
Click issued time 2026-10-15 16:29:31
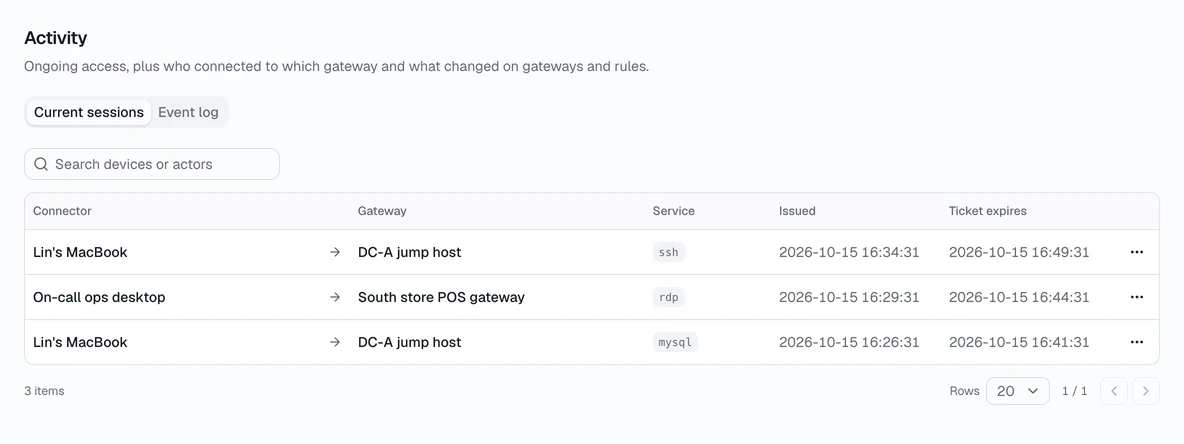[x=849, y=298]
